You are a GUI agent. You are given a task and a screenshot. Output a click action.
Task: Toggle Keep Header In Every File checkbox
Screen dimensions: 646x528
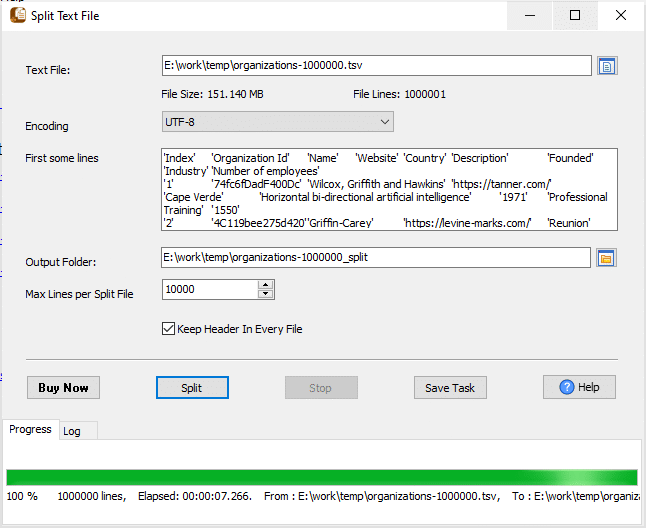click(168, 328)
